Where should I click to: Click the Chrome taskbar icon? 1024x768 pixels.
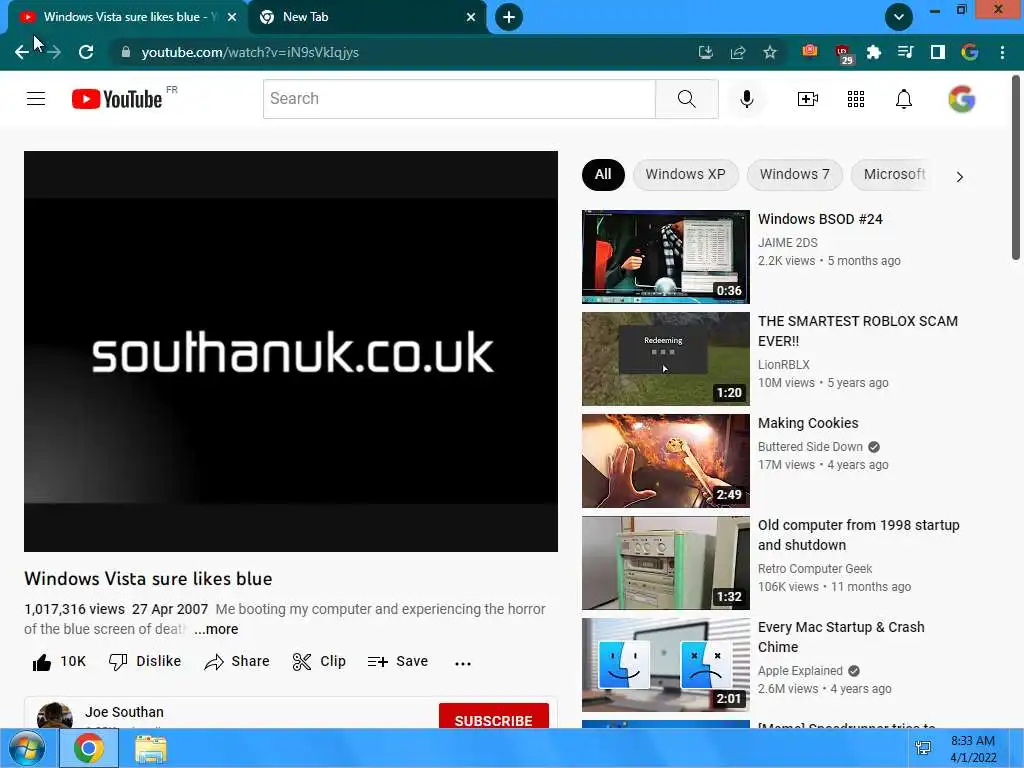[89, 748]
